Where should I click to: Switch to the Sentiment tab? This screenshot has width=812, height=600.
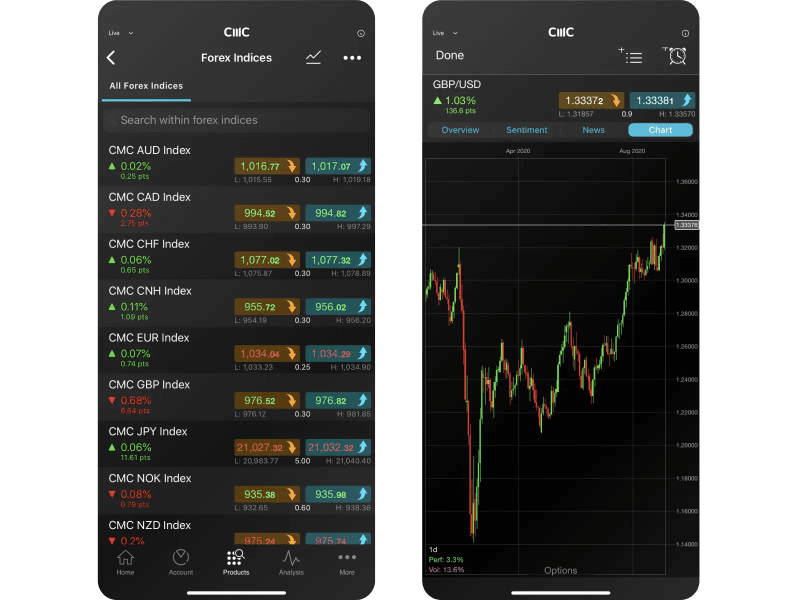(527, 130)
